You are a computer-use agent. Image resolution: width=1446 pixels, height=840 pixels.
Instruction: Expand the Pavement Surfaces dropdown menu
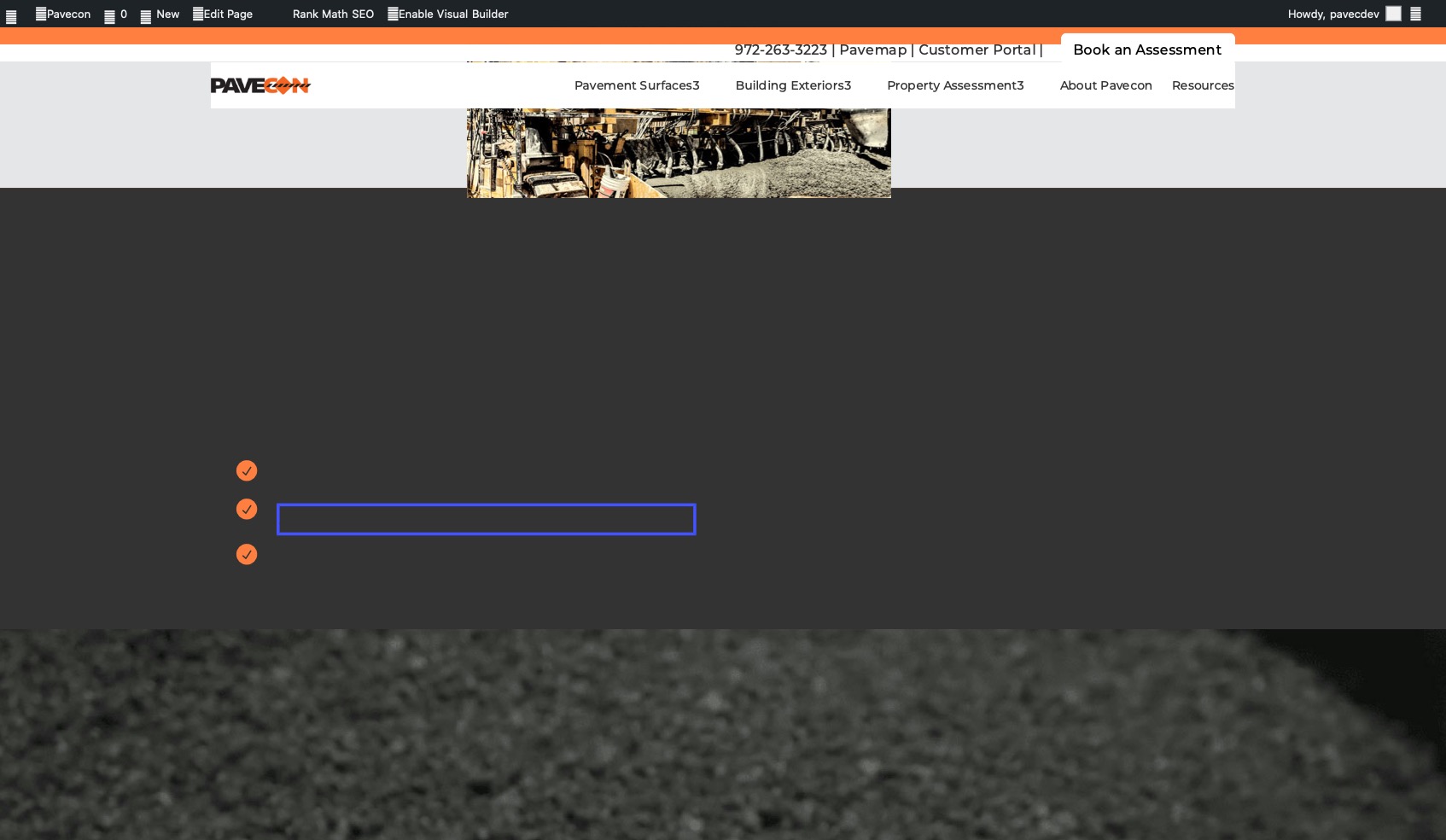click(637, 85)
